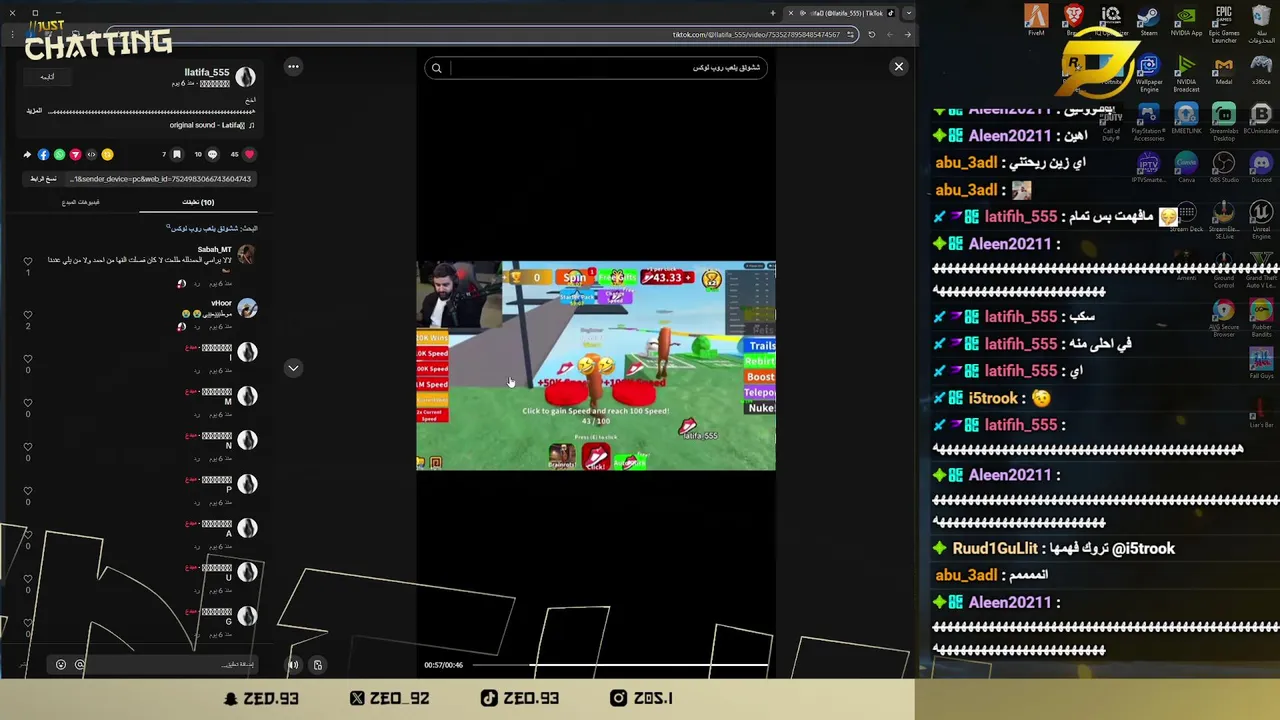Image resolution: width=1280 pixels, height=720 pixels.
Task: Go to next video with down chevron
Action: (x=293, y=368)
